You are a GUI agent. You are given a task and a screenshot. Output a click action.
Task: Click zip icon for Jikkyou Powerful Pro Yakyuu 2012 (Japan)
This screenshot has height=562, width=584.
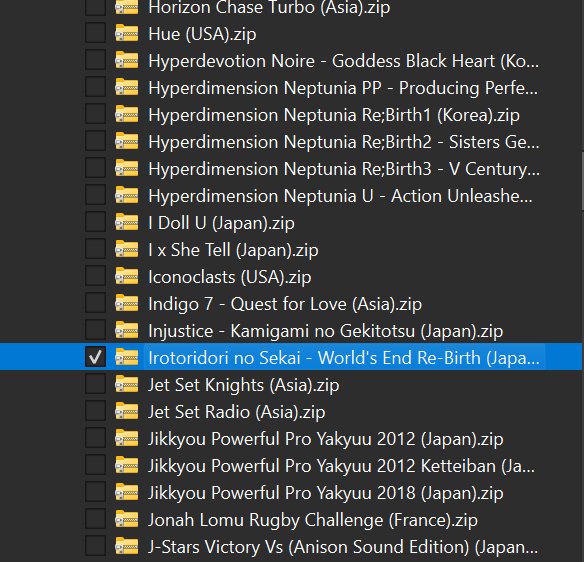pos(127,438)
